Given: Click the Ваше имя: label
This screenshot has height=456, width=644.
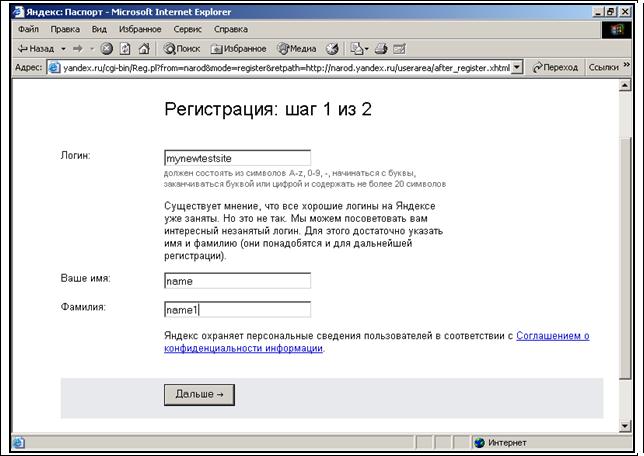Looking at the screenshot, I should pyautogui.click(x=85, y=279).
